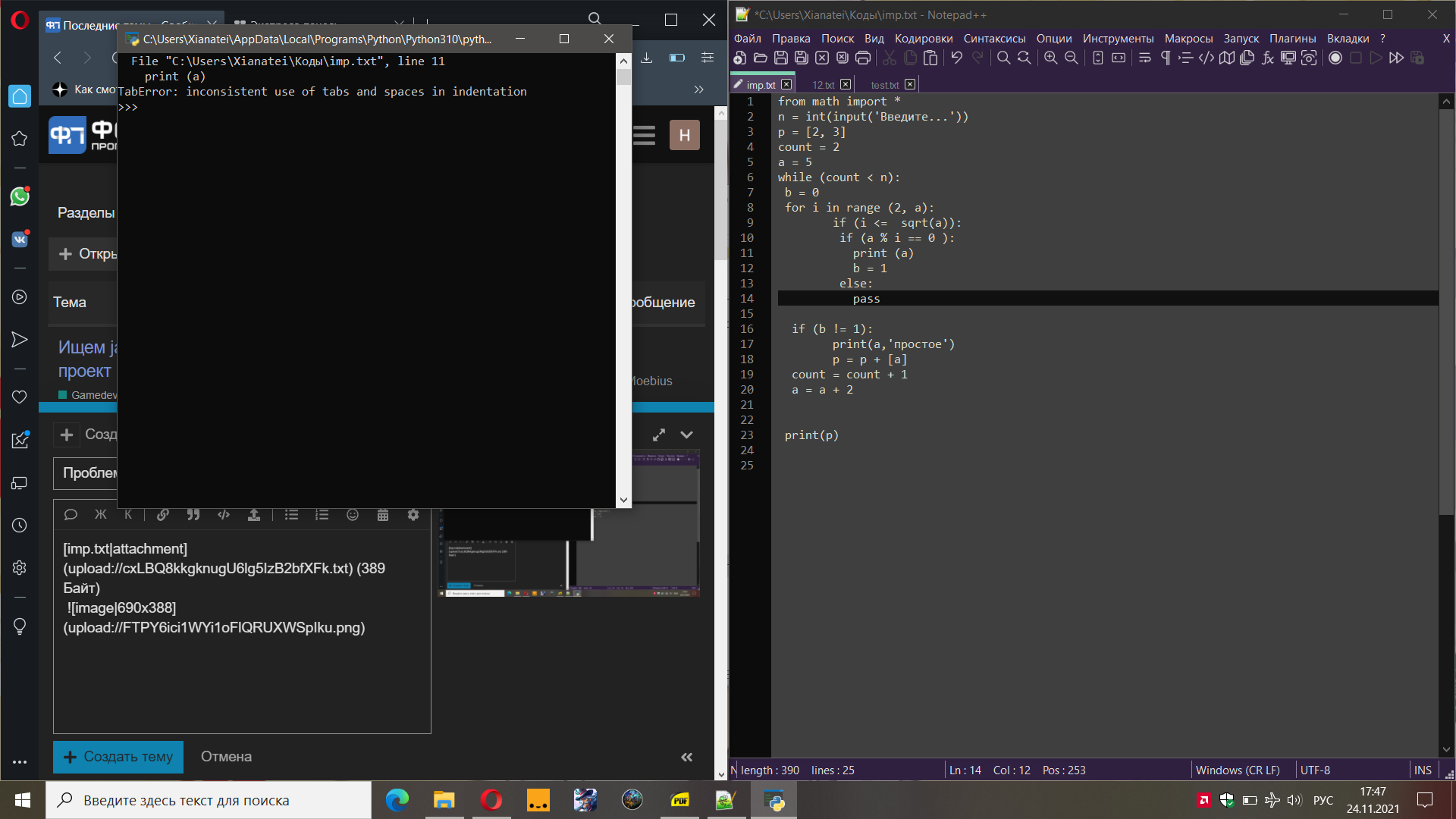Open file via Notepad++ toolbar

[x=761, y=58]
